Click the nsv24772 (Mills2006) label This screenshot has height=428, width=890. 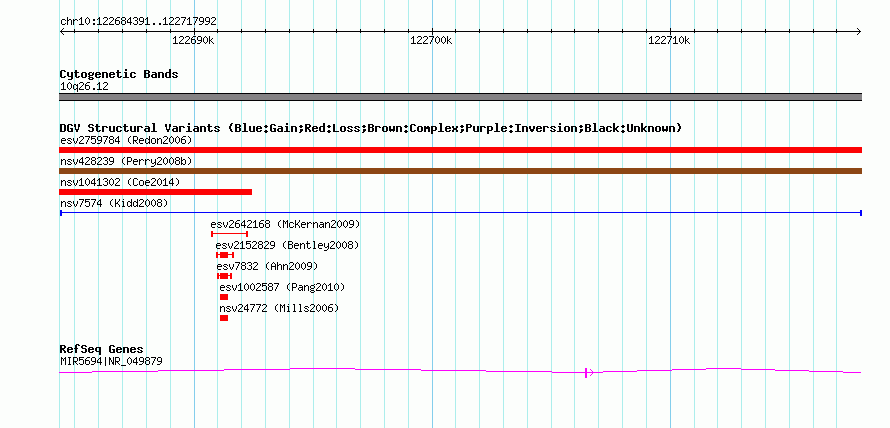coord(279,308)
